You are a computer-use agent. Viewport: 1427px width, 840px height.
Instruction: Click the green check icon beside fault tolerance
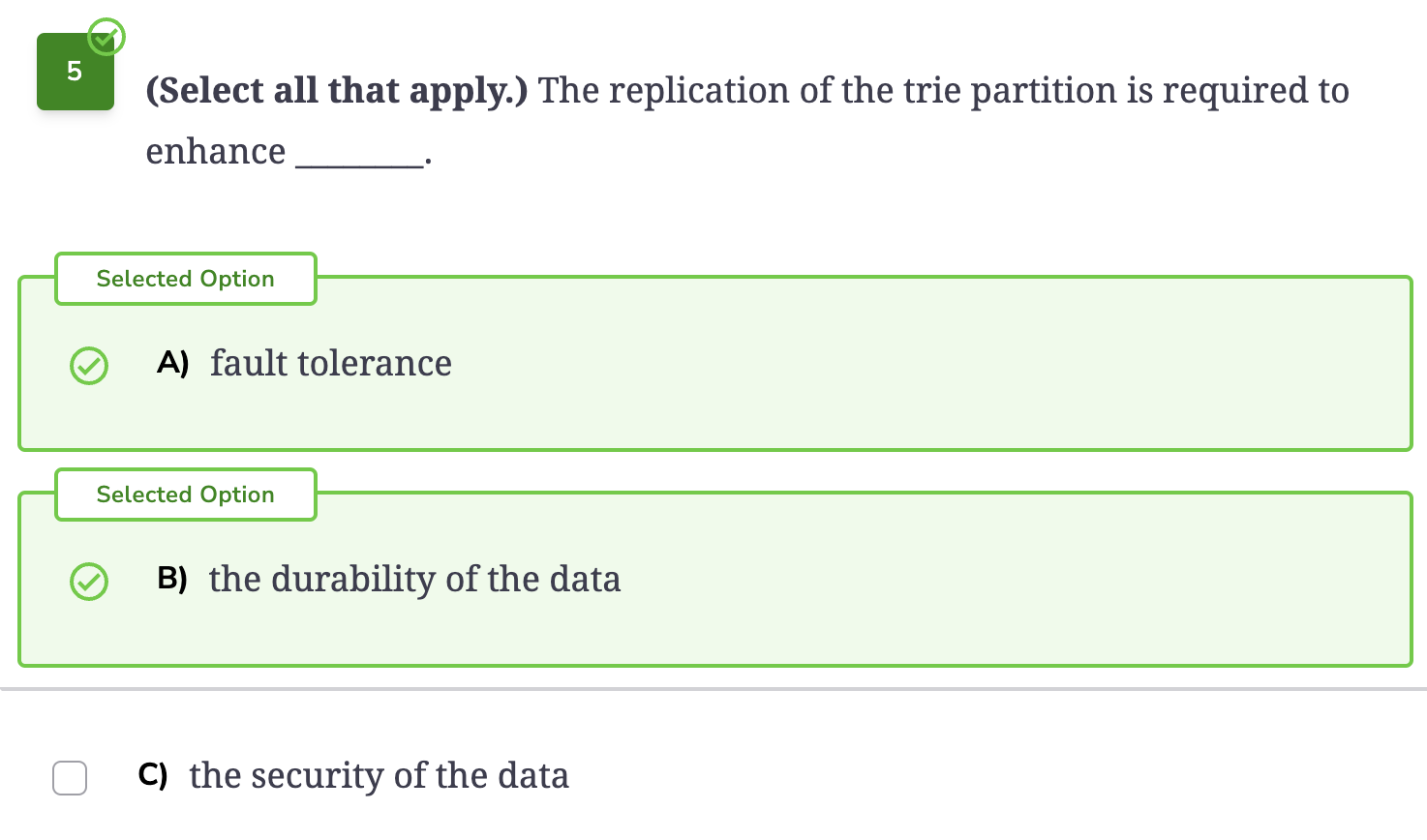(89, 366)
